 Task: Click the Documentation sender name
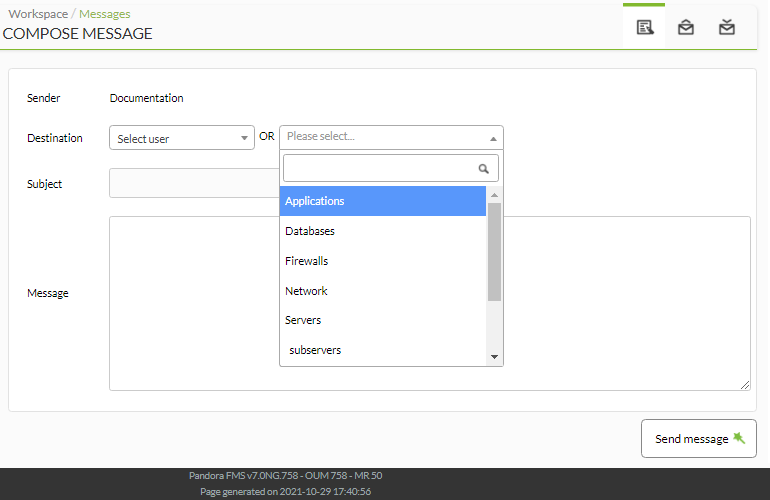pos(146,98)
